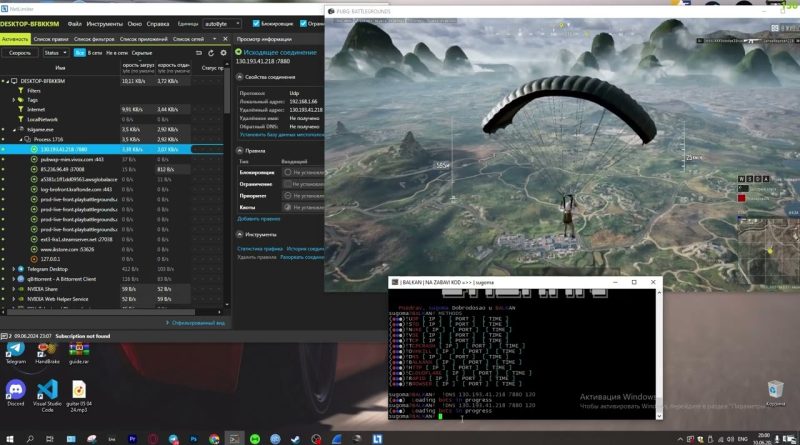Collapse the DESKTOP-BFBKK9M tree node
The width and height of the screenshot is (800, 445).
pos(8,81)
